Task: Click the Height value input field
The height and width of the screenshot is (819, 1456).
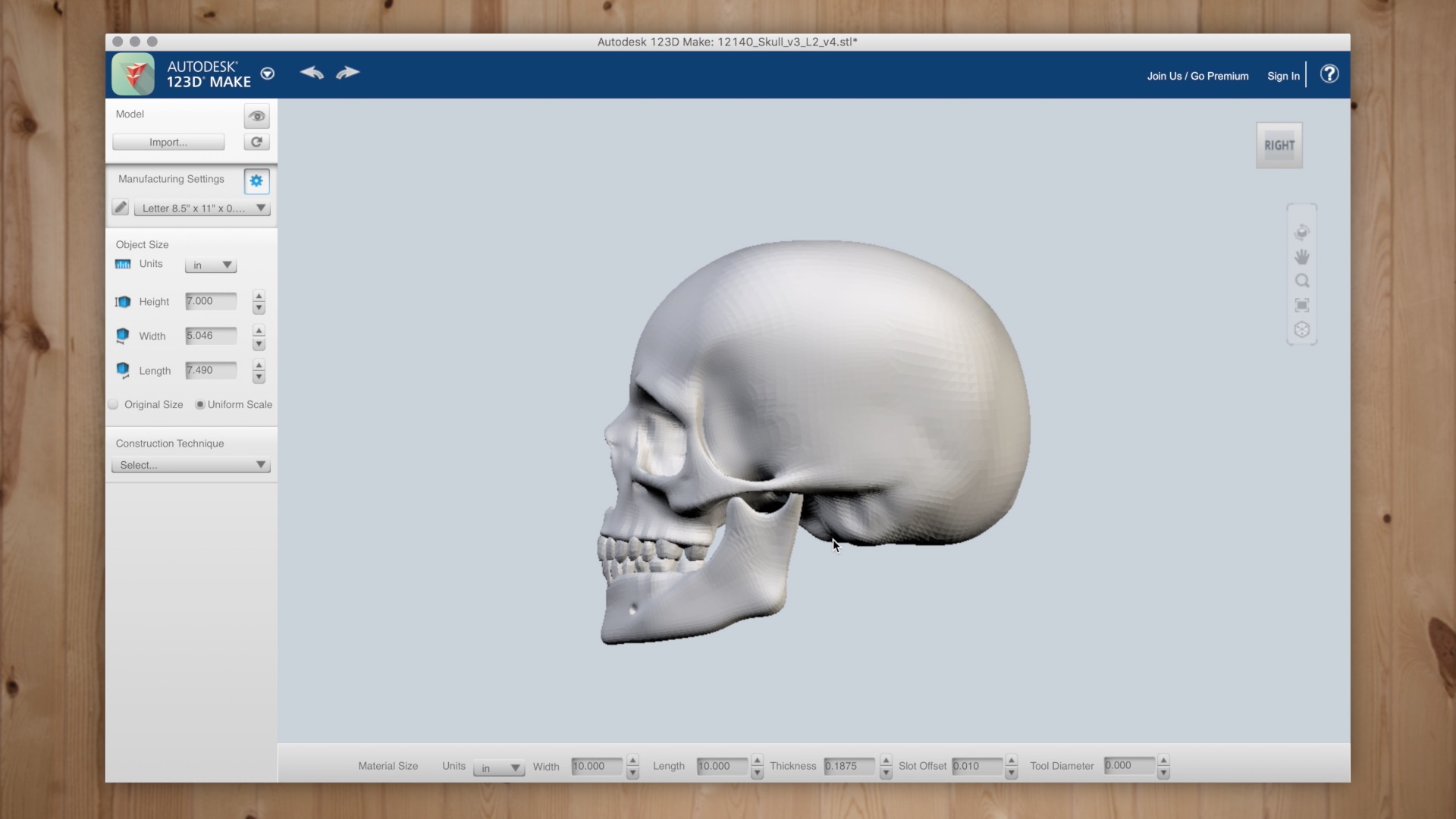Action: coord(211,301)
